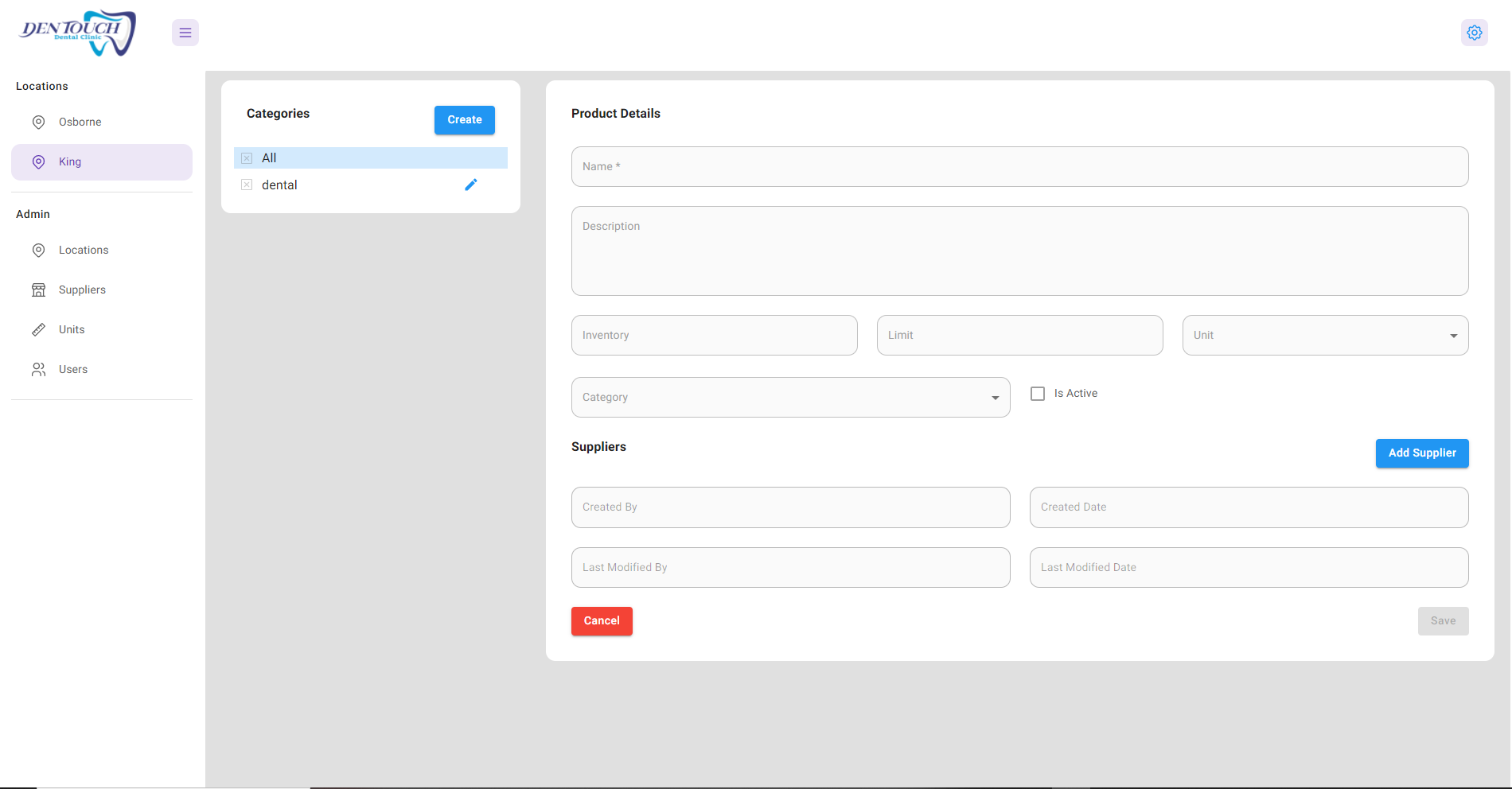Viewport: 1512px width, 789px height.
Task: Expand the Category dropdown arrow
Action: (x=996, y=398)
